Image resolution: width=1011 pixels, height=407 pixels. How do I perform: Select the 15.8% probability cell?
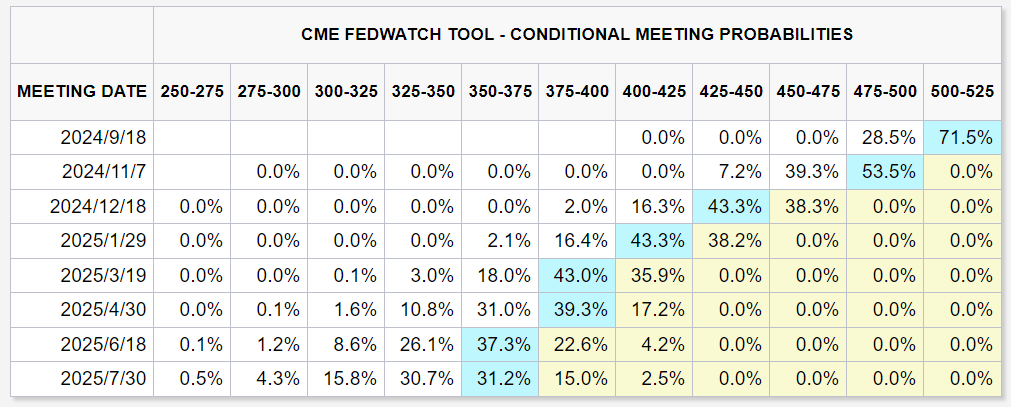[x=346, y=377]
